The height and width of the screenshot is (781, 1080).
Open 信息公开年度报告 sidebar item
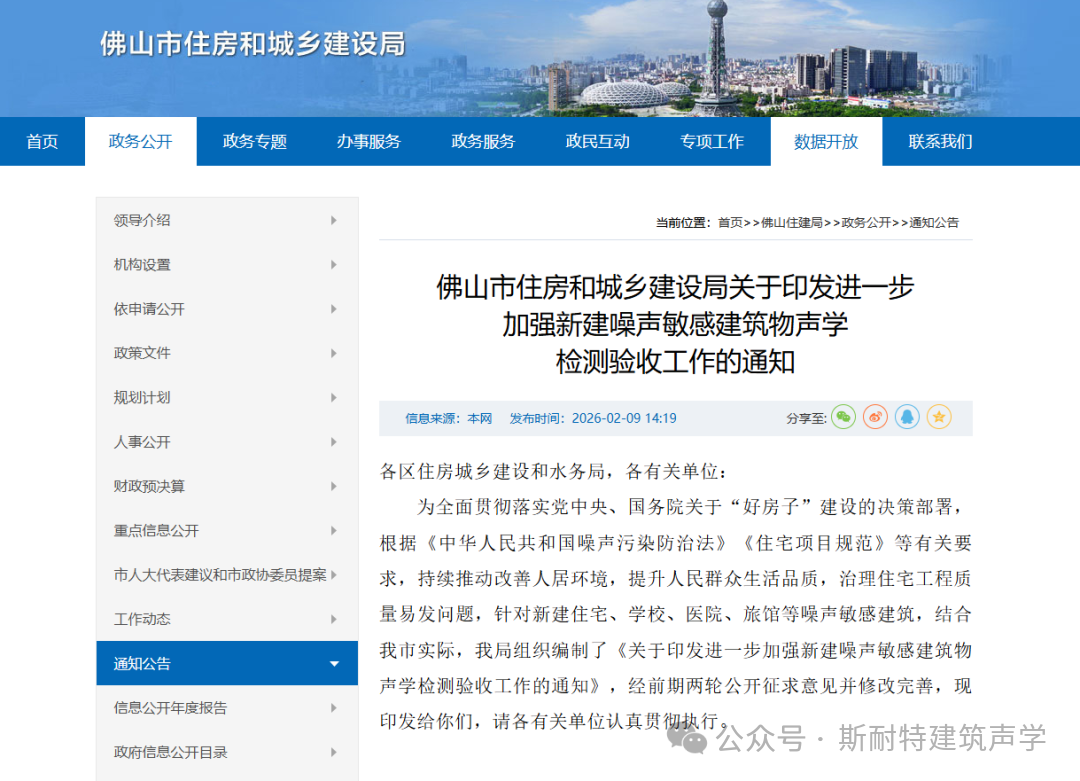point(171,708)
